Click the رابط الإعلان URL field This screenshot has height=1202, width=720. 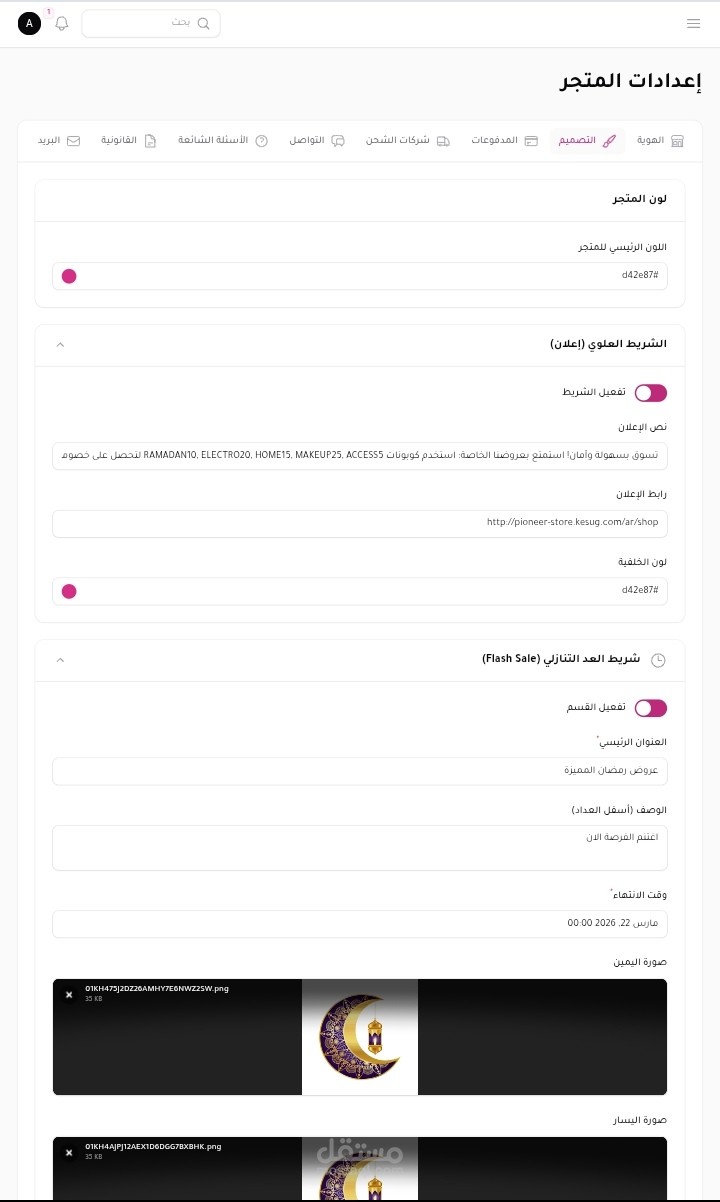point(360,524)
